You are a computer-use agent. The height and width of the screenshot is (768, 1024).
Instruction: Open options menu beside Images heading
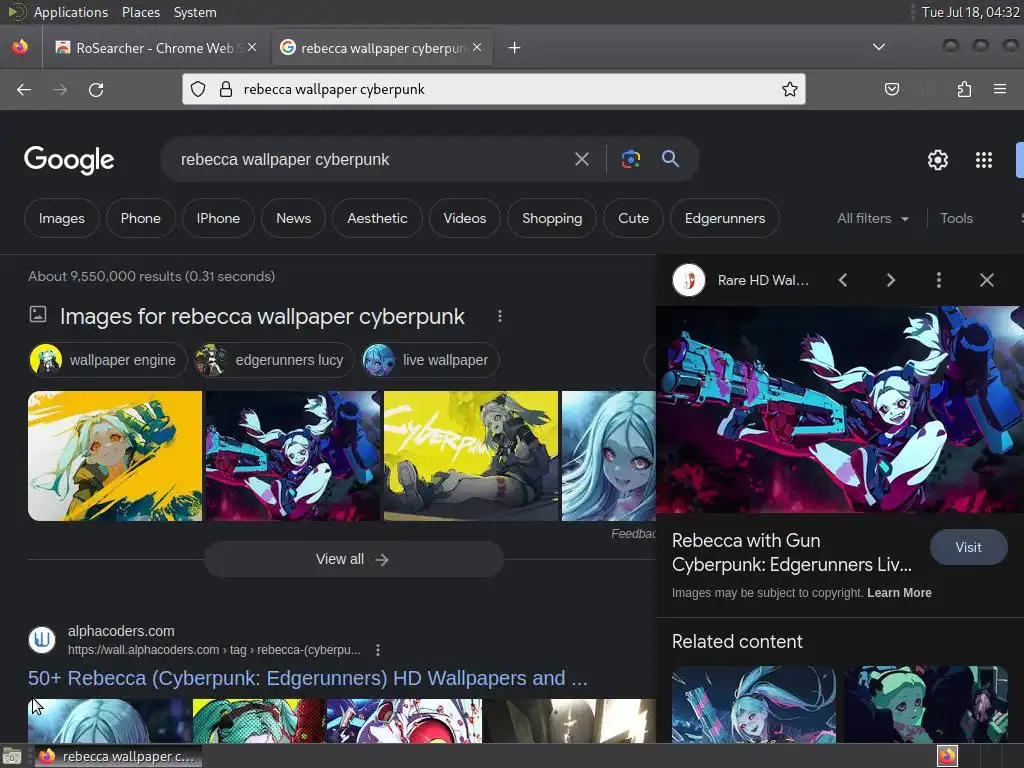(x=500, y=316)
